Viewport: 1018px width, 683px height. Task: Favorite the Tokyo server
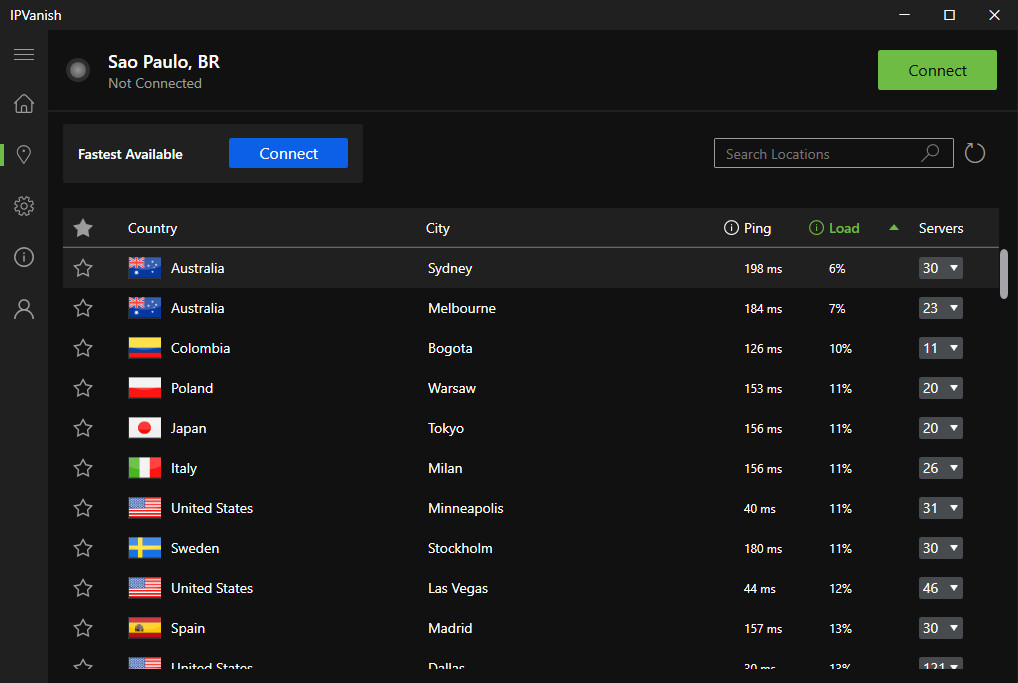coord(83,428)
